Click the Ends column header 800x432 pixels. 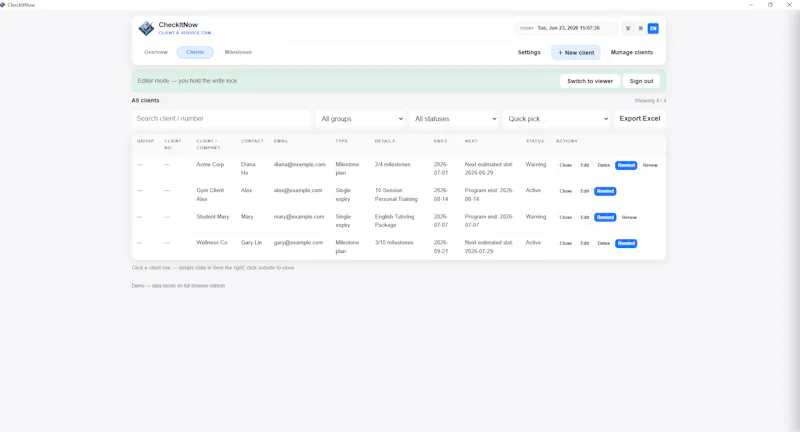440,141
